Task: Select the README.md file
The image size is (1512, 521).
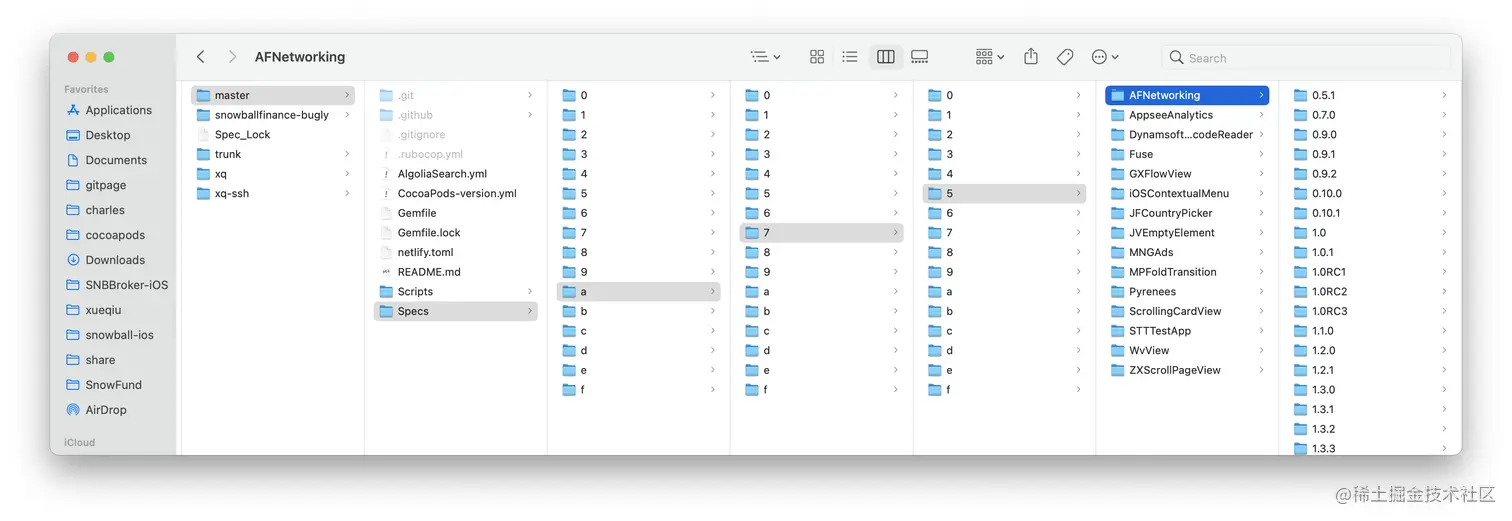Action: 456,272
